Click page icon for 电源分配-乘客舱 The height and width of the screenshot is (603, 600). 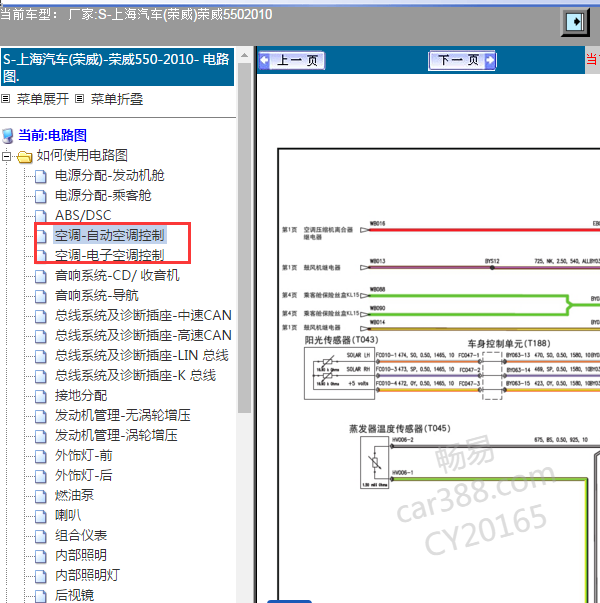tap(41, 197)
